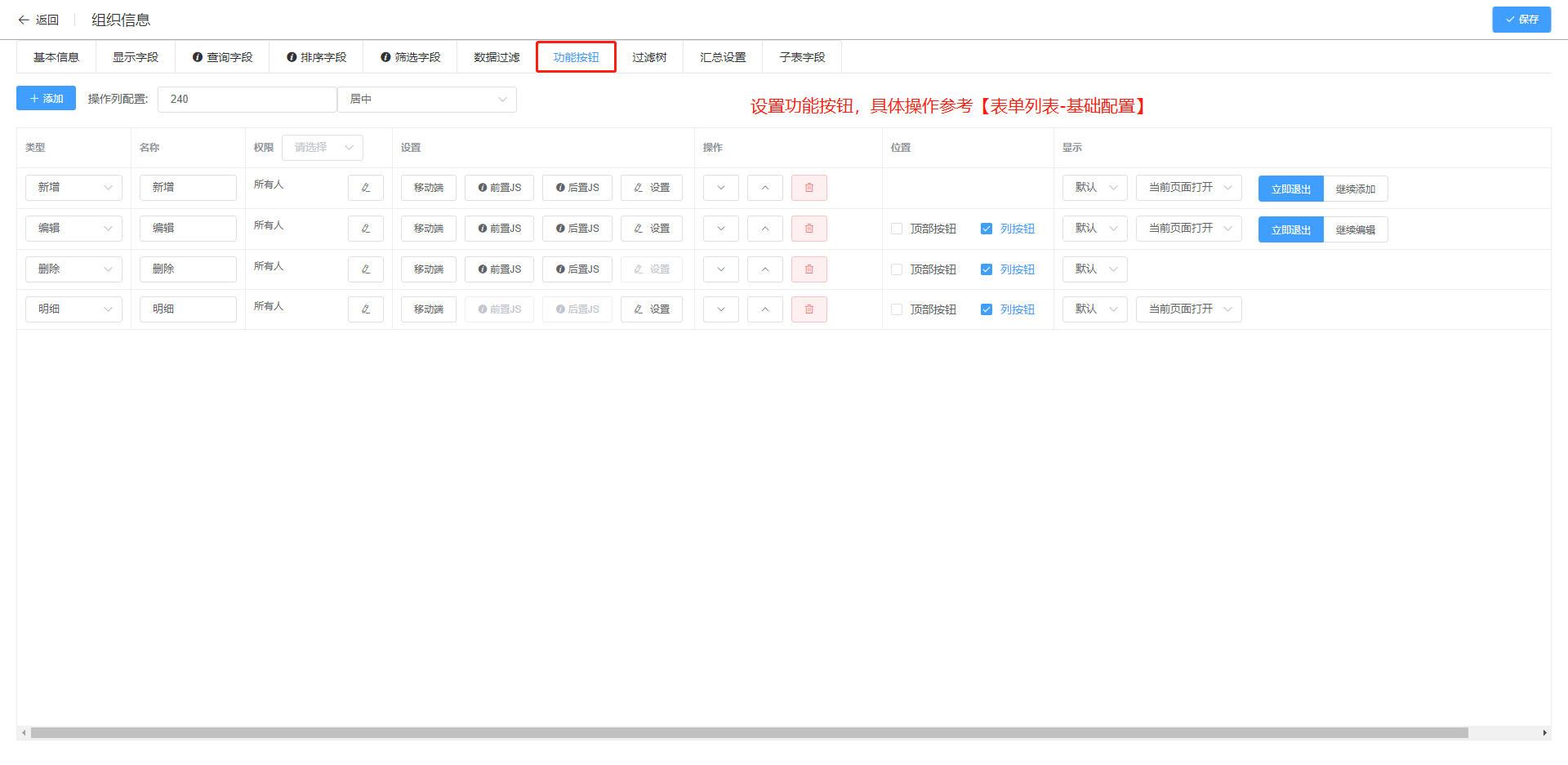The width and height of the screenshot is (1568, 765).
Task: Click the back arrow icon labeled 返回
Action: (24, 20)
